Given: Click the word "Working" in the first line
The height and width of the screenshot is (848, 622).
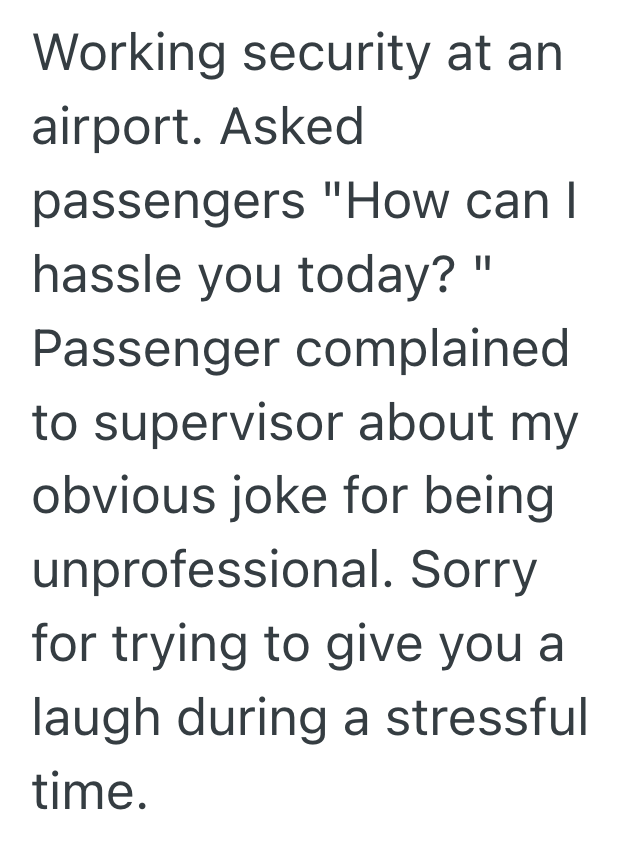Looking at the screenshot, I should pos(126,53).
